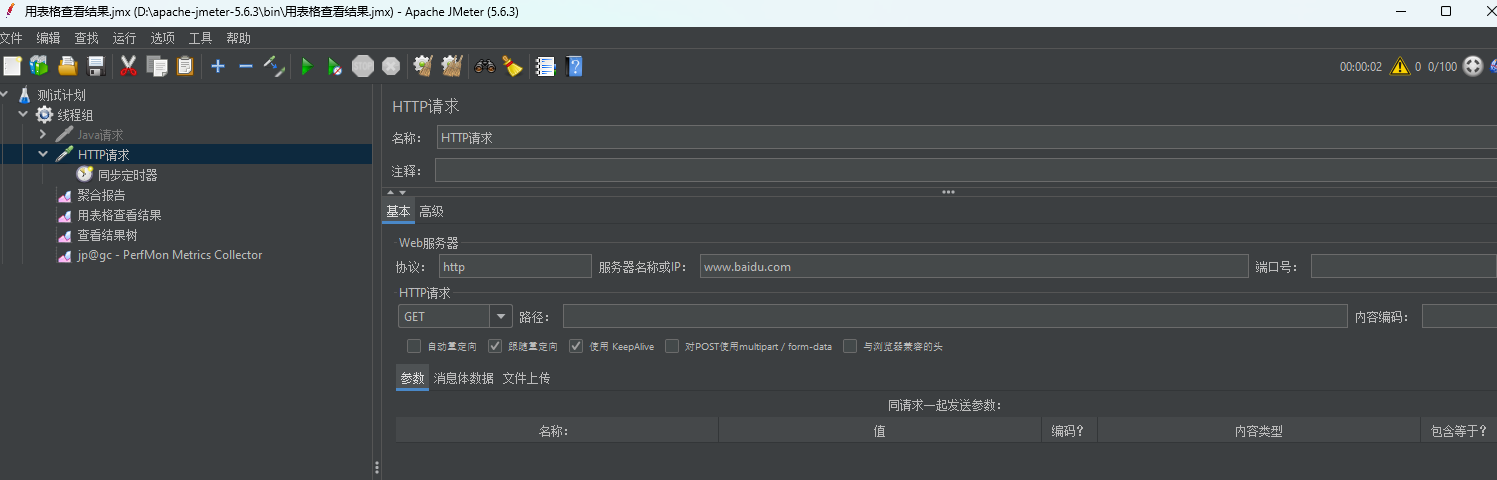Collapse the HTTP请求 tree node arrow
Screen dimensions: 1497x480
[x=43, y=155]
